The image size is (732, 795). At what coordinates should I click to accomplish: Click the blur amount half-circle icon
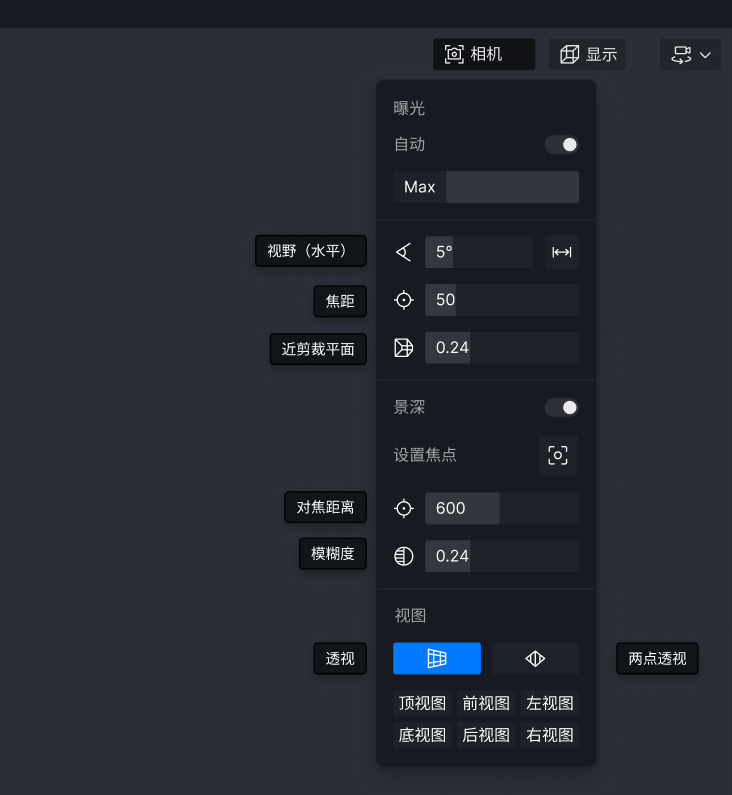pos(404,556)
